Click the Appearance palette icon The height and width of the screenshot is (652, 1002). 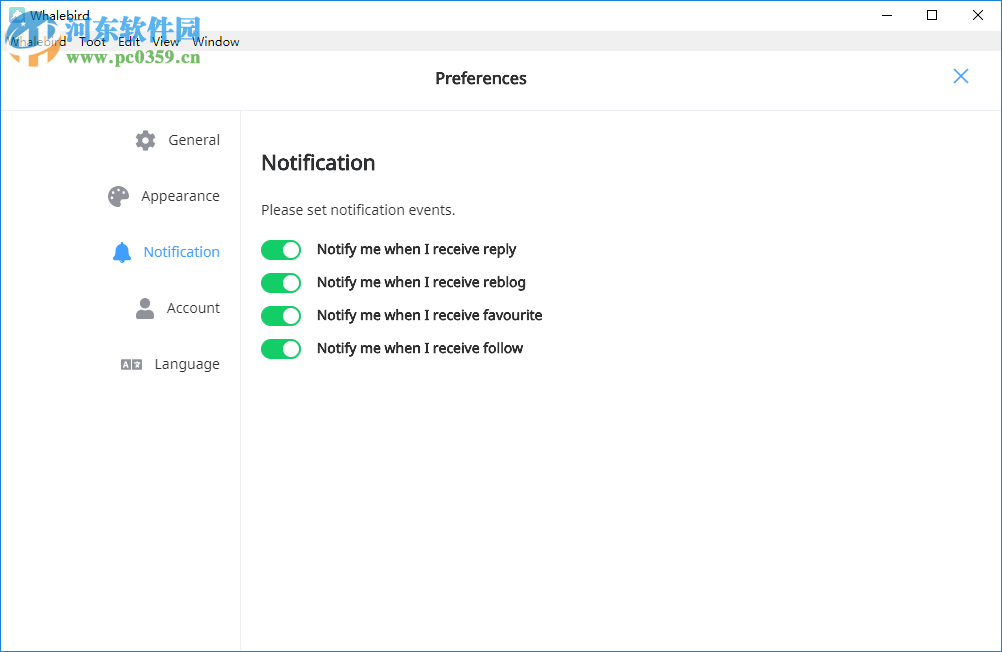(x=118, y=196)
